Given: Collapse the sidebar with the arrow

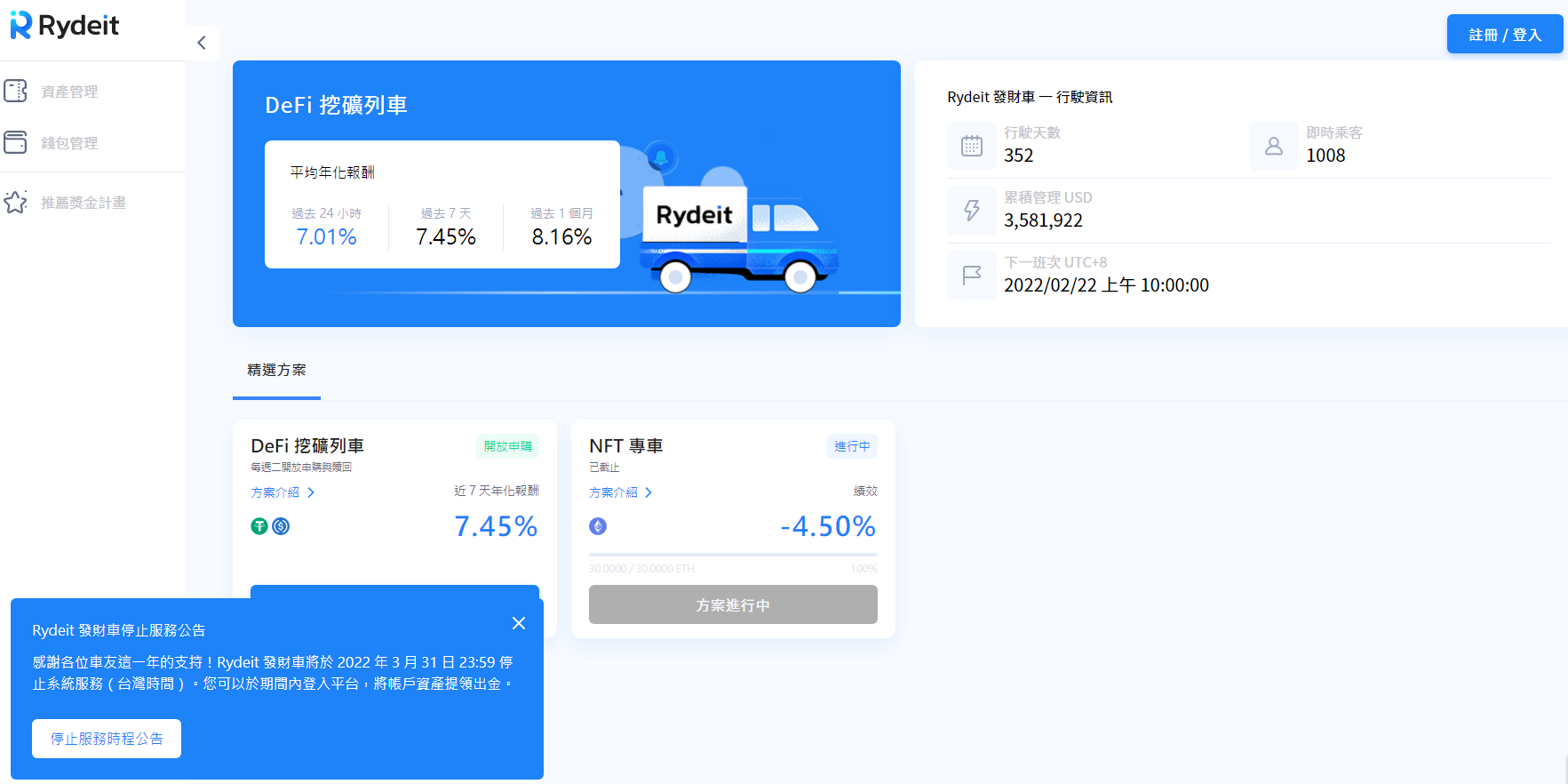Looking at the screenshot, I should click(x=202, y=43).
